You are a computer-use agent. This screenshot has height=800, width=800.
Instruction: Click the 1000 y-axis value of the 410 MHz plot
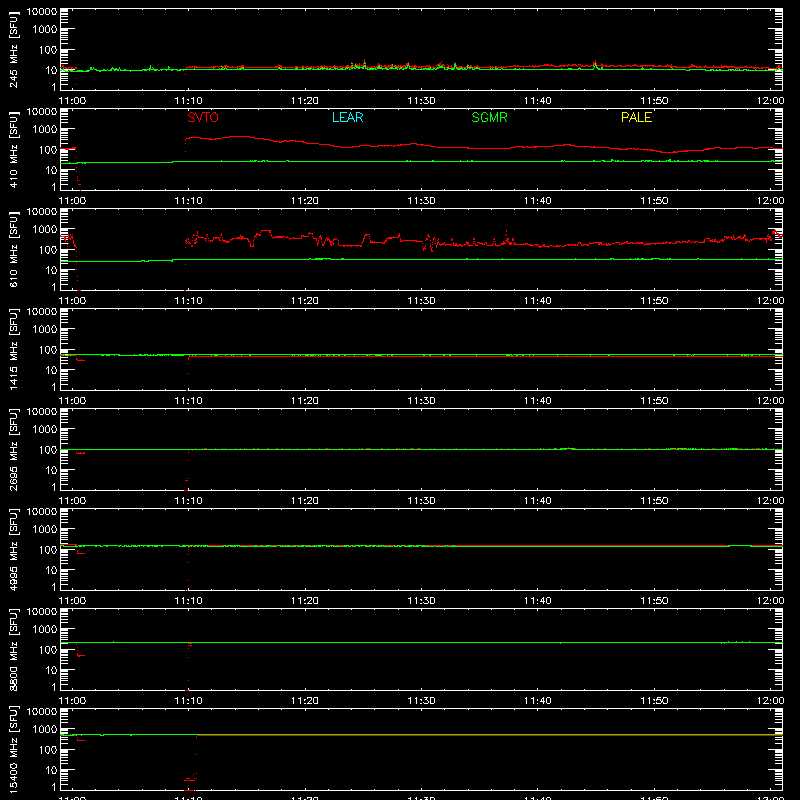tap(45, 129)
